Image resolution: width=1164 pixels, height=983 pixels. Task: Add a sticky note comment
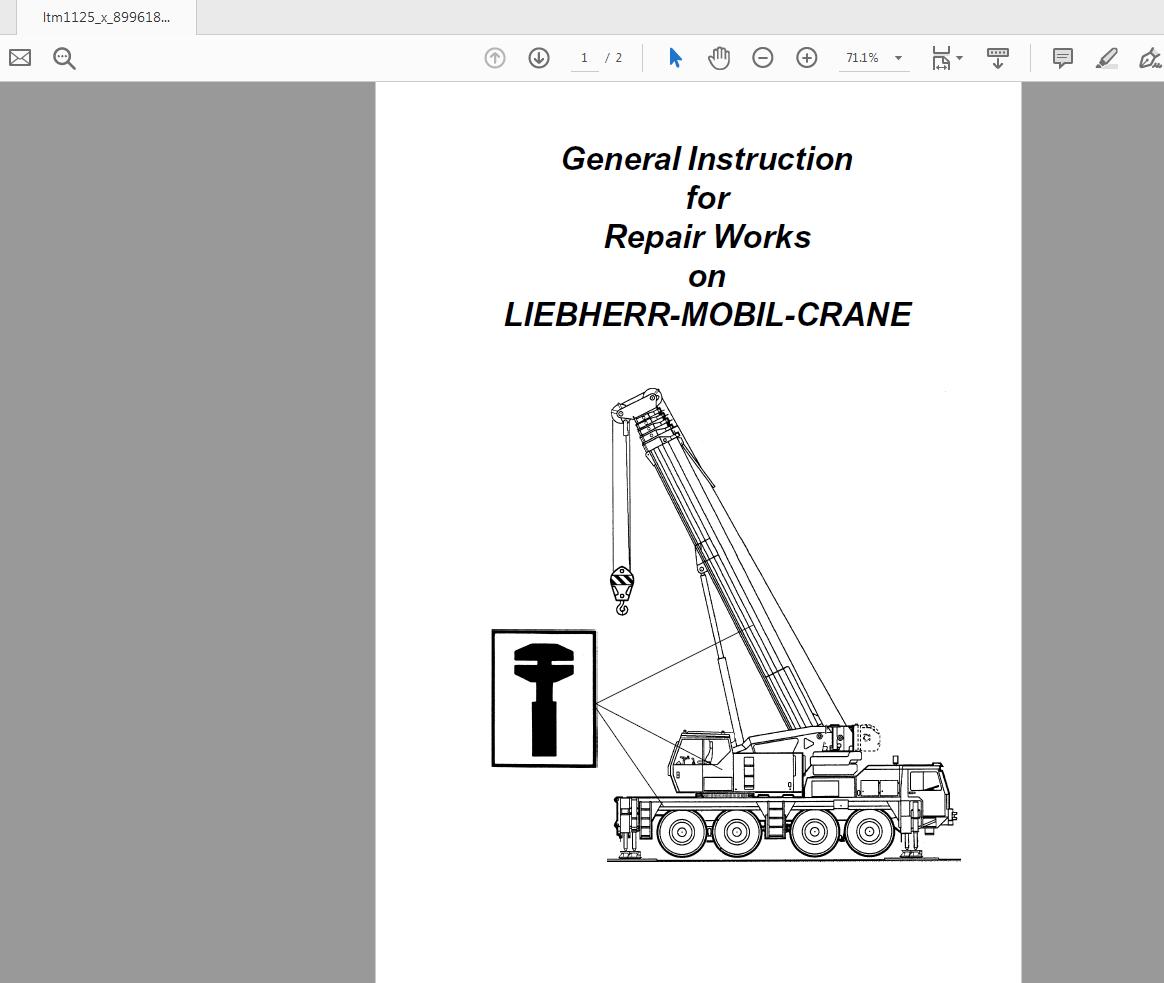tap(1062, 57)
